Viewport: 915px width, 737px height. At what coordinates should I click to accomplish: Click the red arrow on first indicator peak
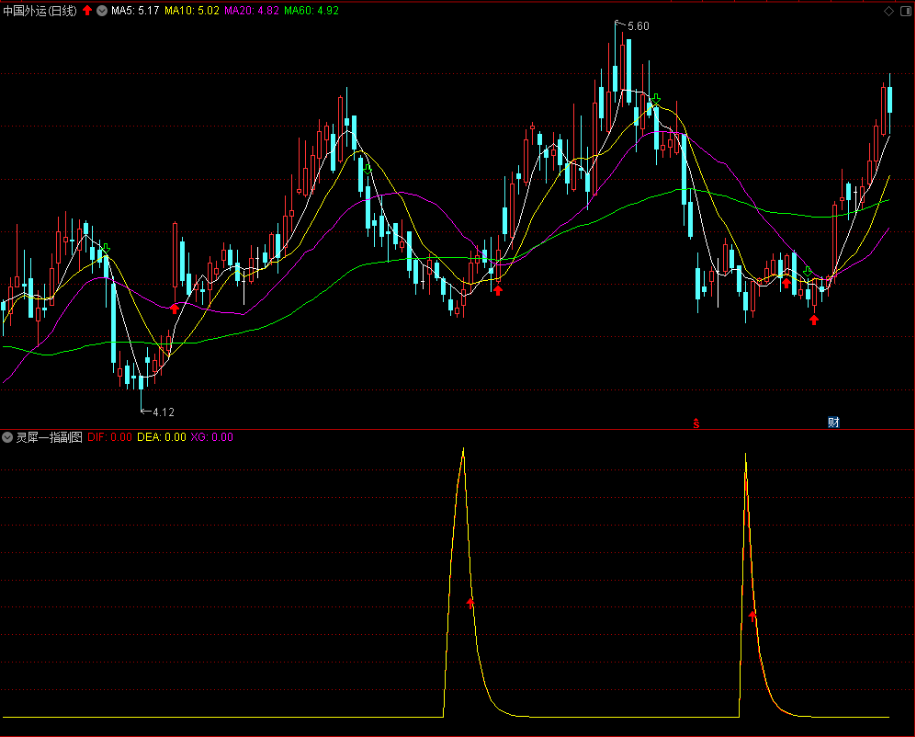(470, 603)
